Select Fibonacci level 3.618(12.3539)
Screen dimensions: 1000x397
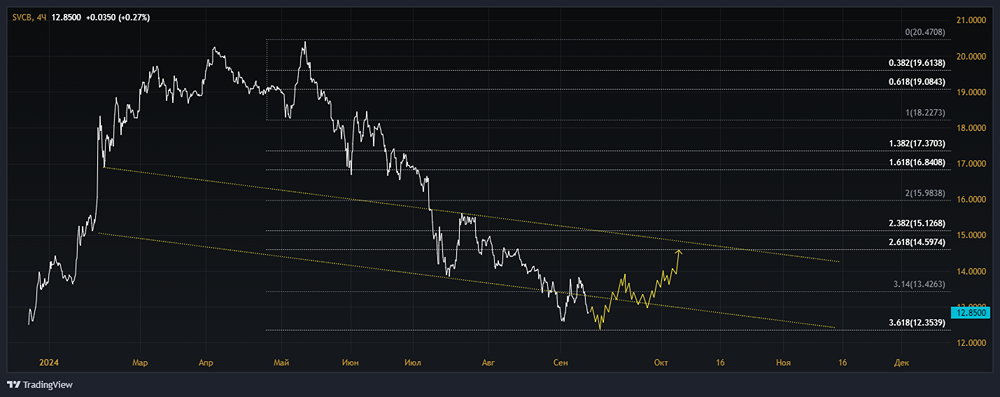(x=916, y=322)
